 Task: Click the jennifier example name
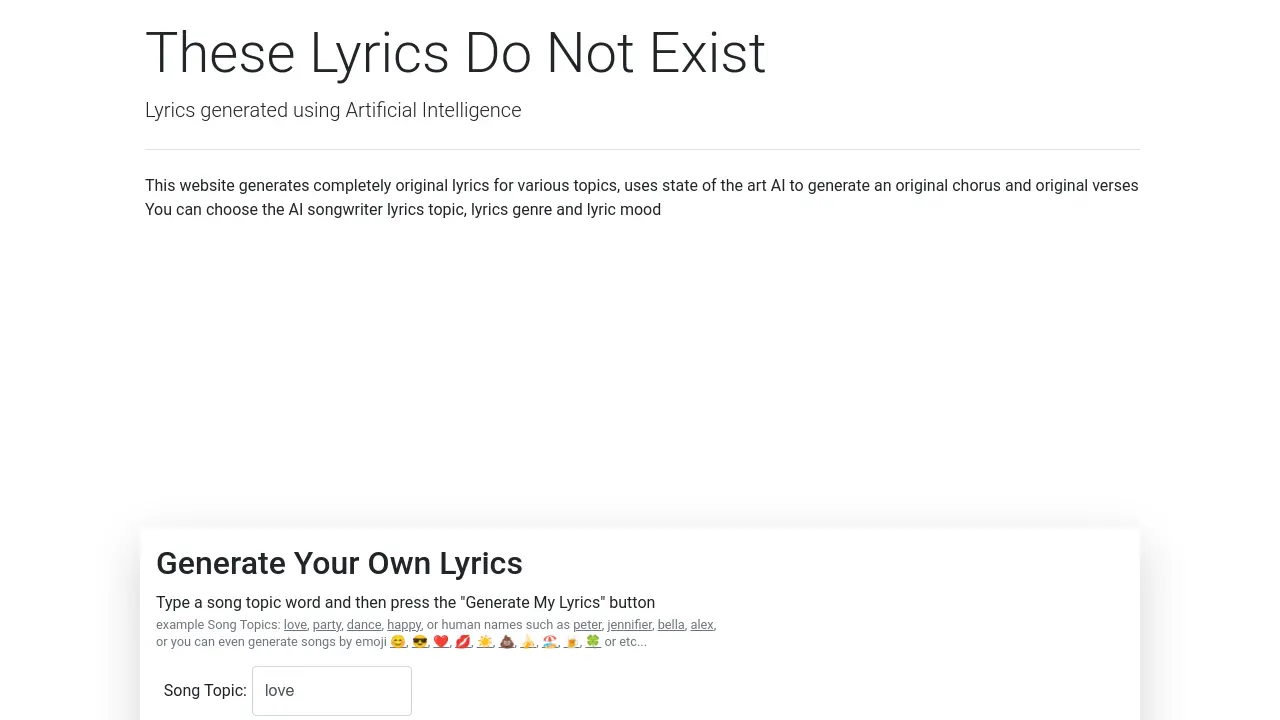[x=629, y=624]
